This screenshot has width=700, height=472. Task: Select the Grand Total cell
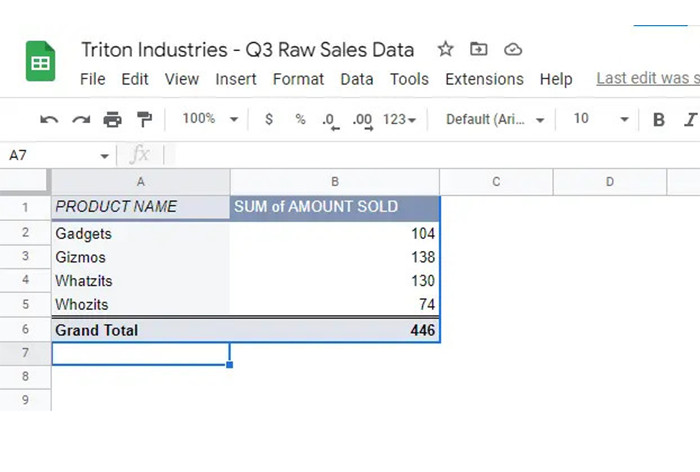pos(140,330)
